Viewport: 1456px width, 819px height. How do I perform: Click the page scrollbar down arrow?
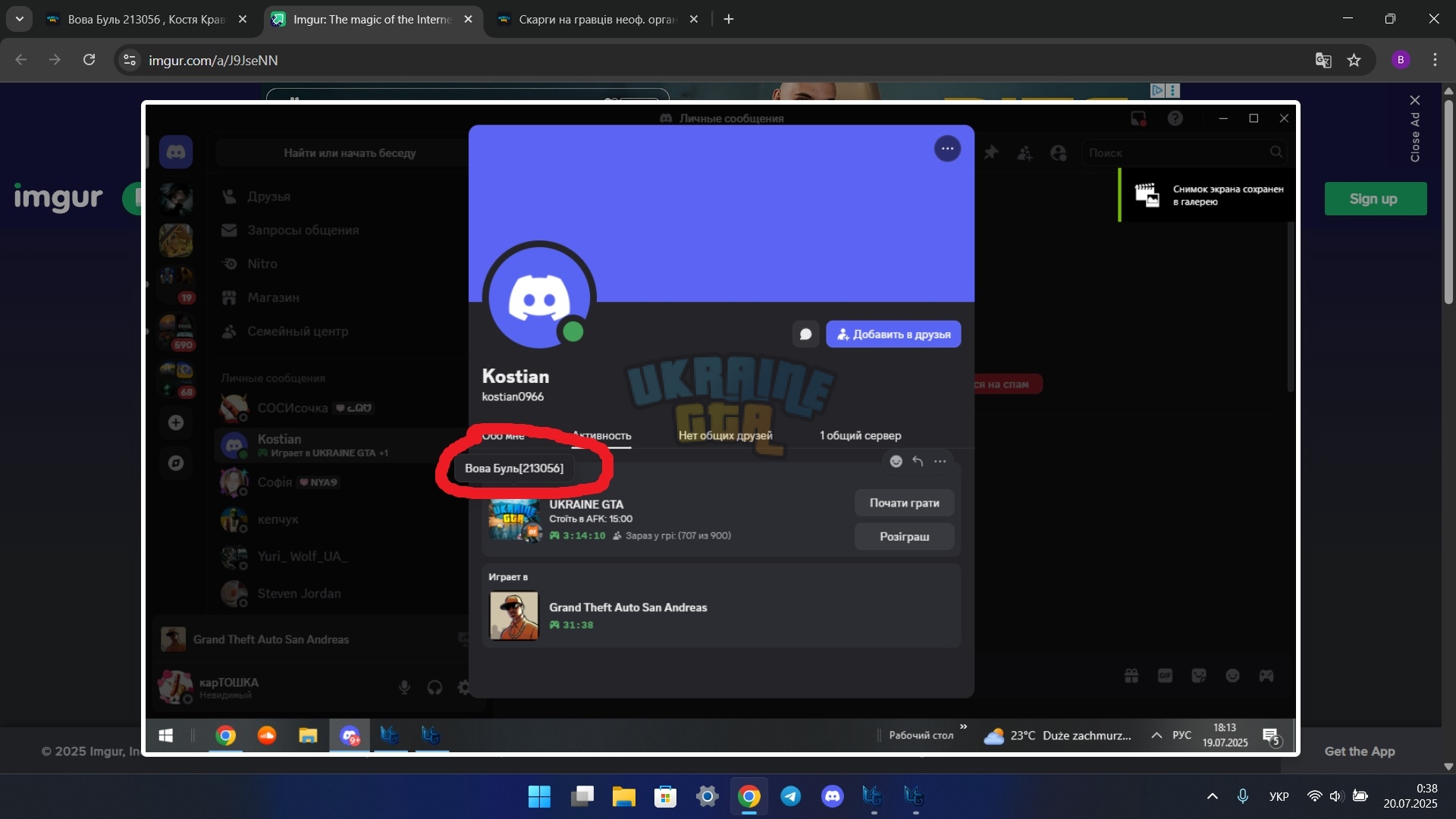coord(1448,767)
